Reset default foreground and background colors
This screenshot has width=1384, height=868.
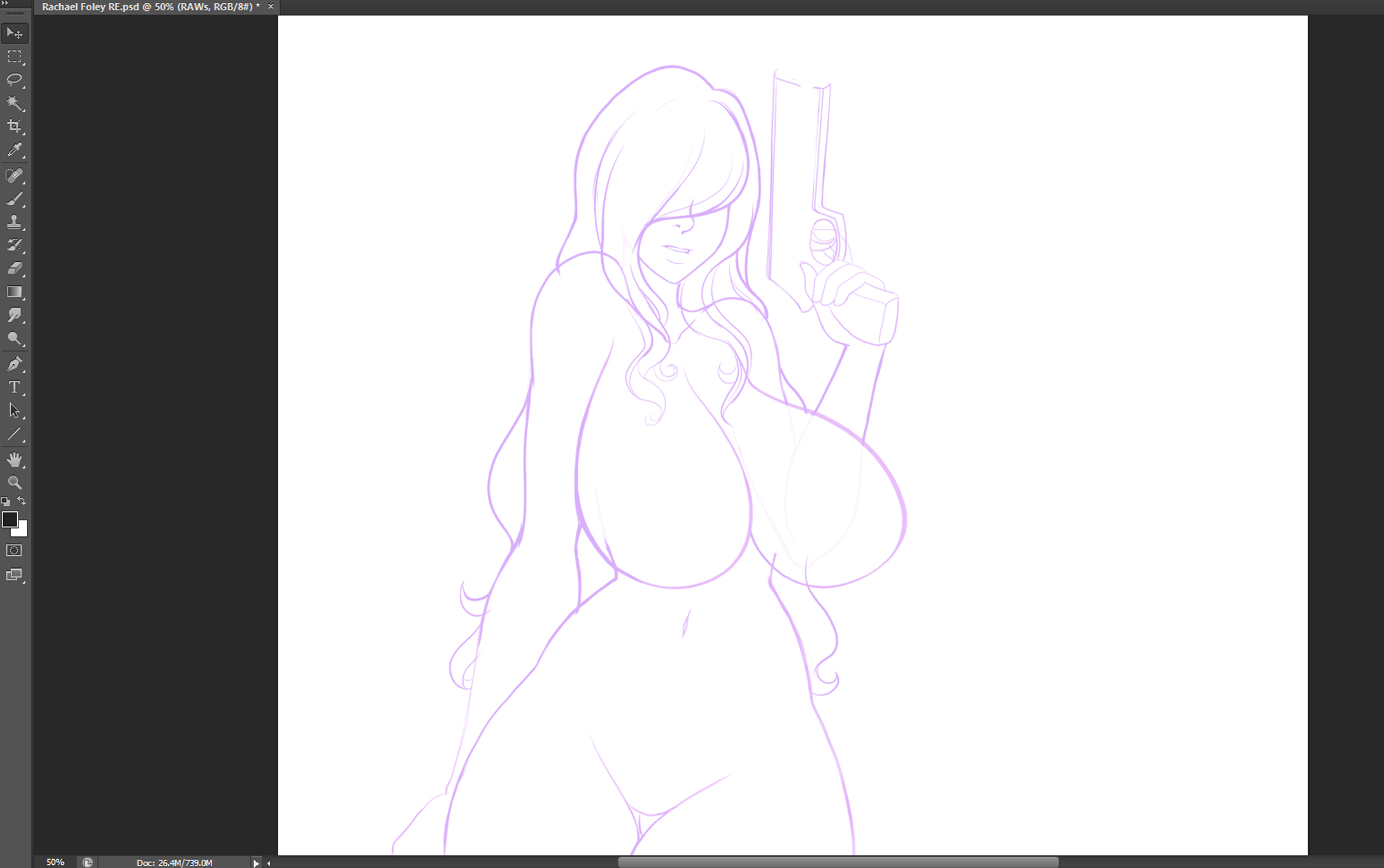(x=6, y=502)
